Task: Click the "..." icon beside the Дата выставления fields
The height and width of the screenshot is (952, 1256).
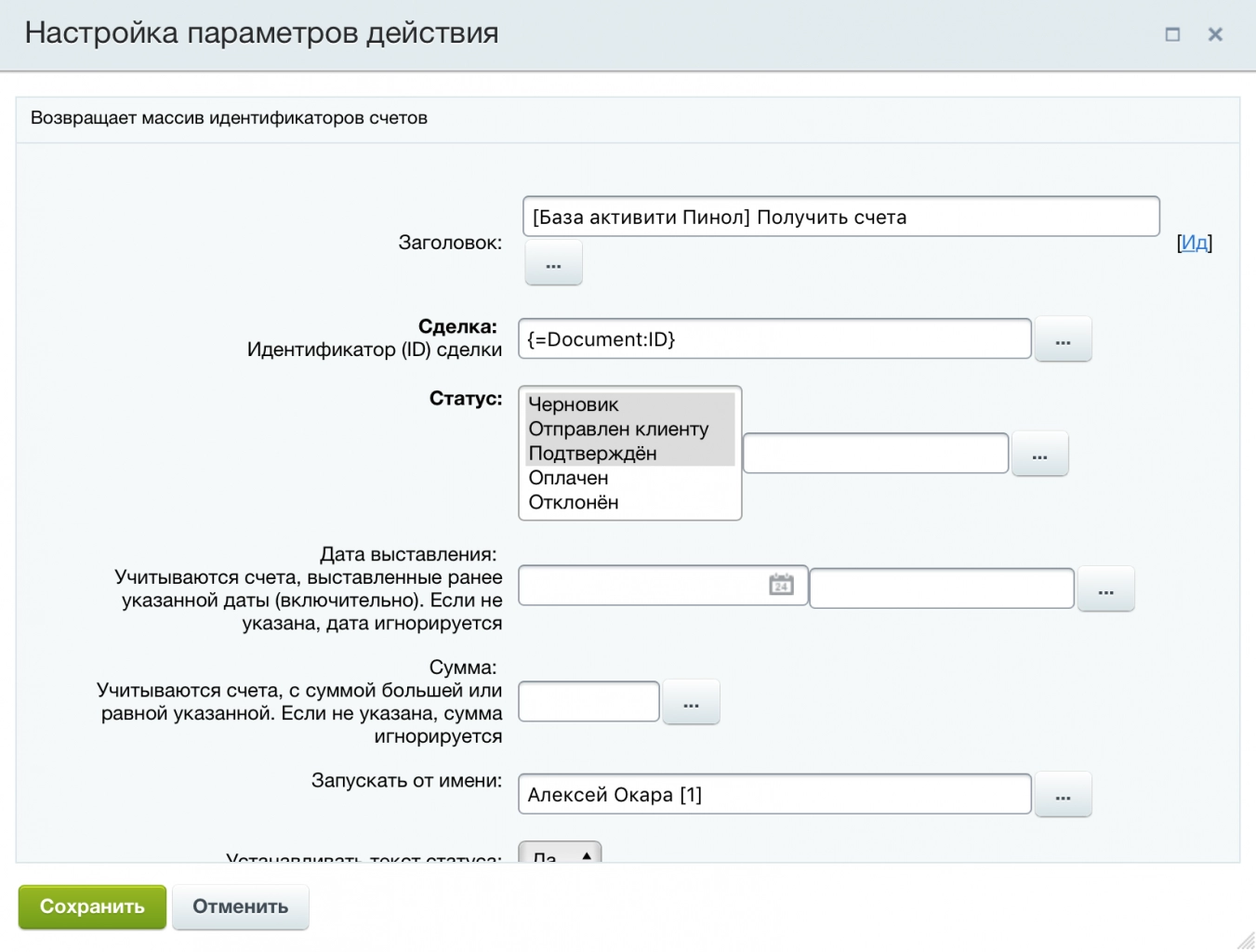Action: pos(1105,588)
